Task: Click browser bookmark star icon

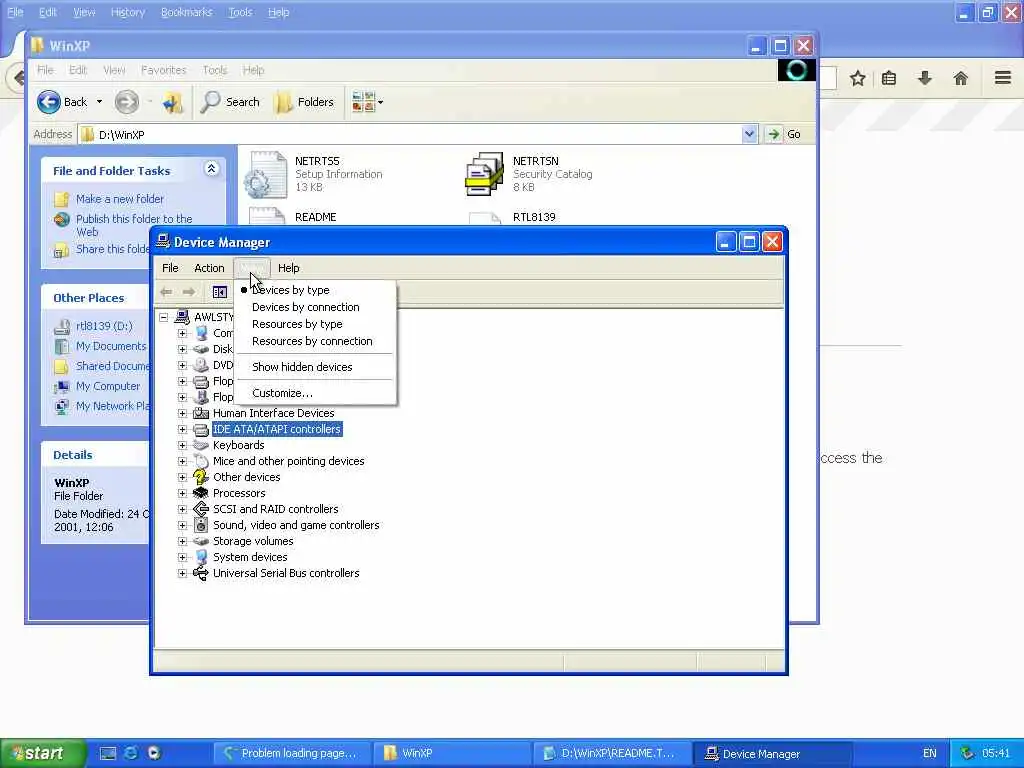Action: pos(857,79)
